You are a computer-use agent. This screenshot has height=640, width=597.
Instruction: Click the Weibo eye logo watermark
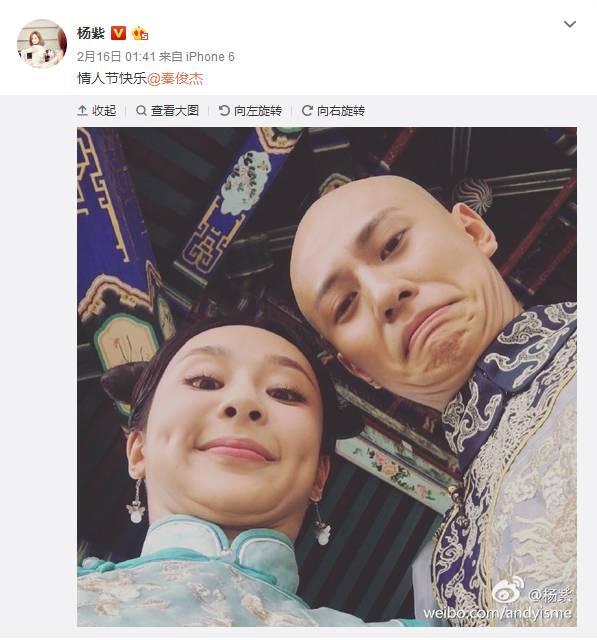click(x=508, y=590)
